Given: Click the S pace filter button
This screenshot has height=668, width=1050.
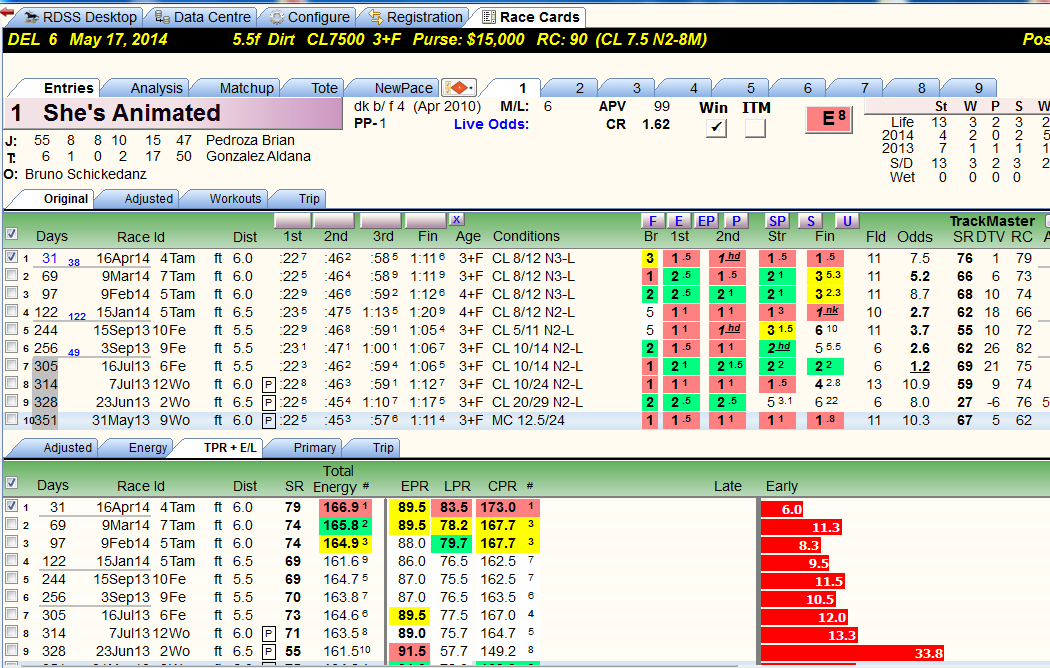Looking at the screenshot, I should pos(811,221).
